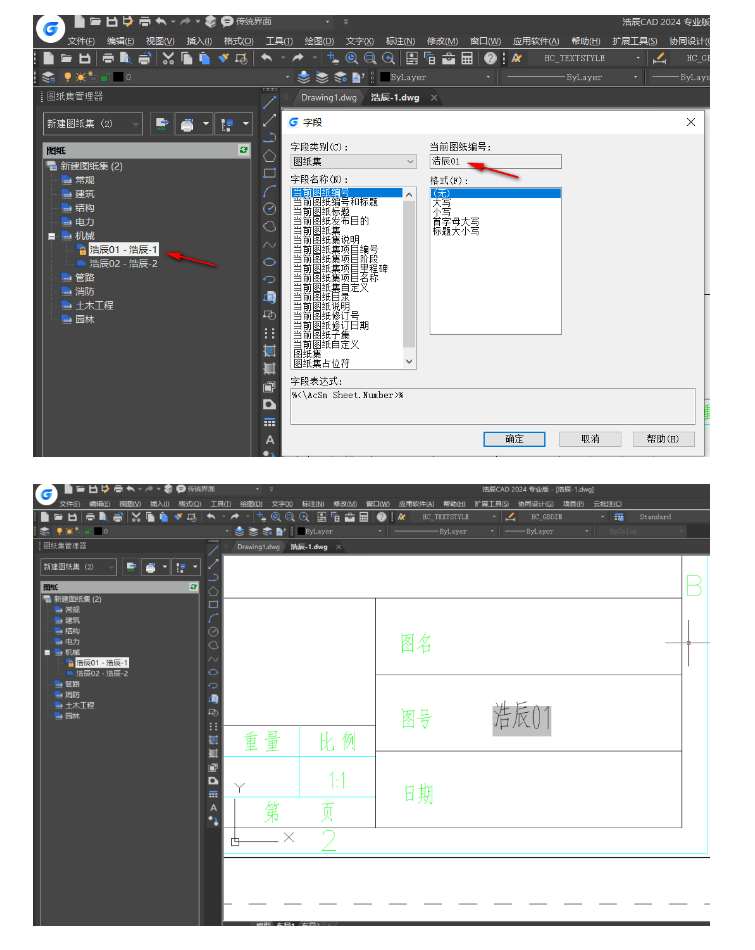This screenshot has height=950, width=755.
Task: Select 当前图纸编号和标题 in field name list
Action: 335,202
